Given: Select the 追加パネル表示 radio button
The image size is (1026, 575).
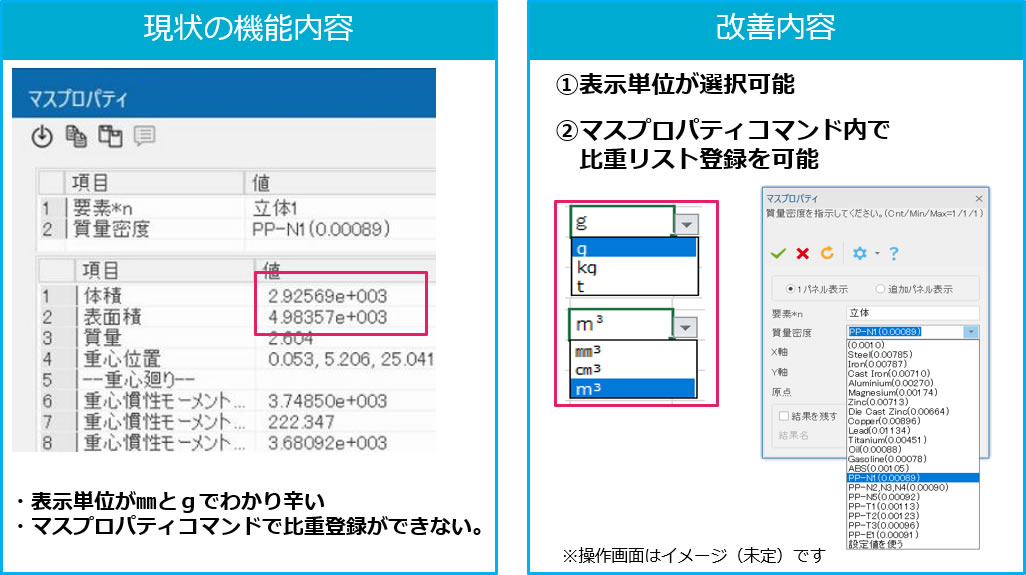Looking at the screenshot, I should click(x=881, y=289).
